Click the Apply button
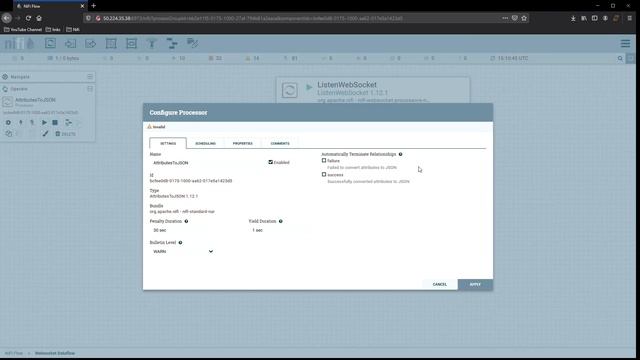 tap(475, 284)
